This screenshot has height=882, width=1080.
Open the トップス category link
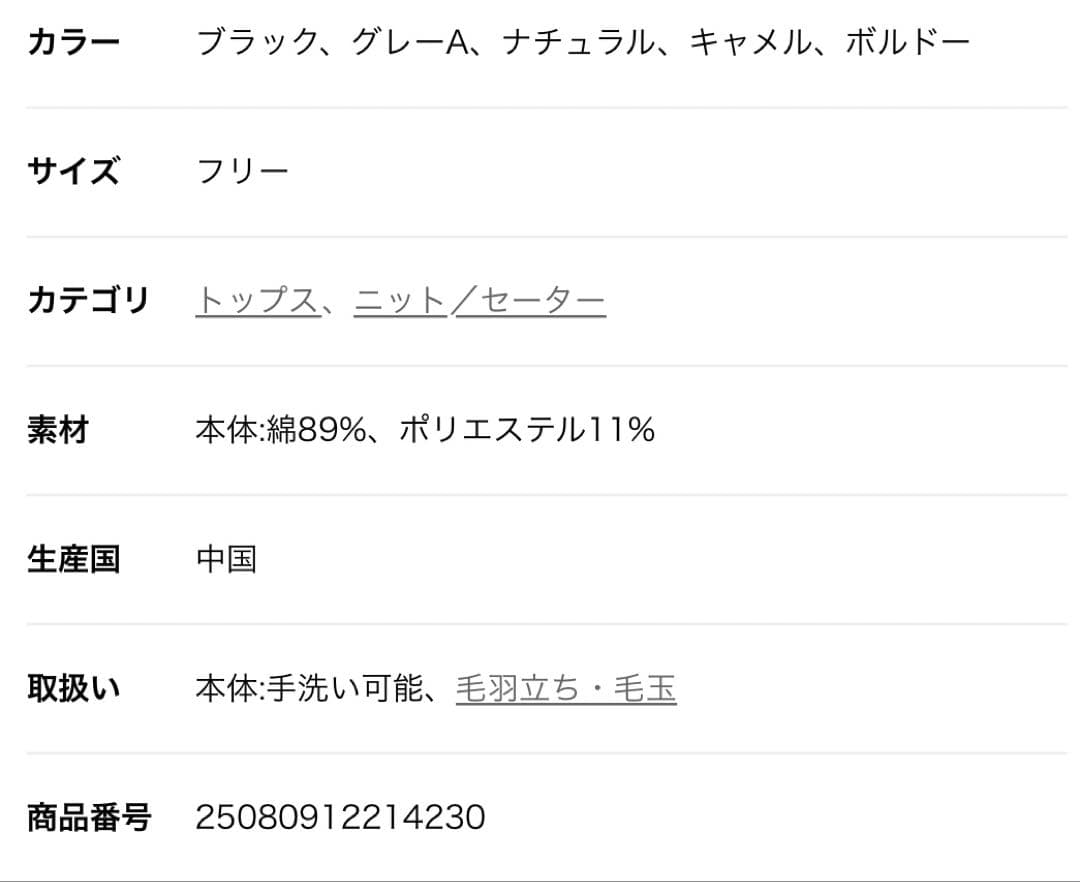(255, 299)
